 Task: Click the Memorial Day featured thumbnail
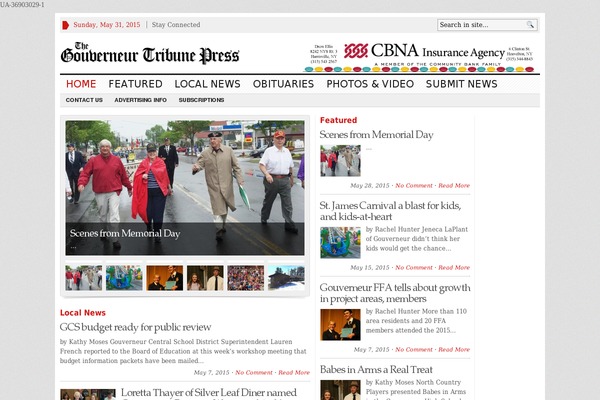[341, 160]
